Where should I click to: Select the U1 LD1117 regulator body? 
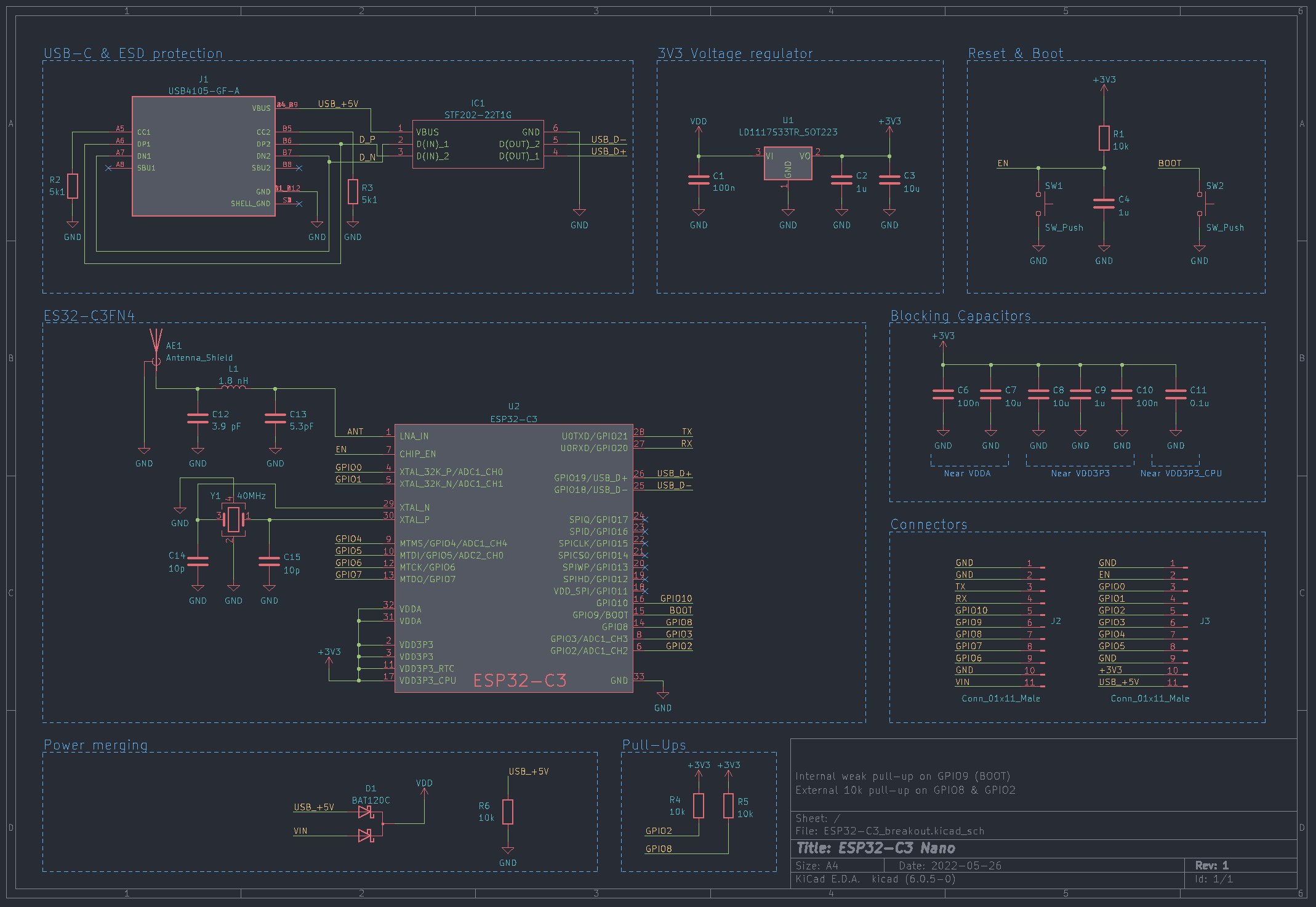pos(788,163)
